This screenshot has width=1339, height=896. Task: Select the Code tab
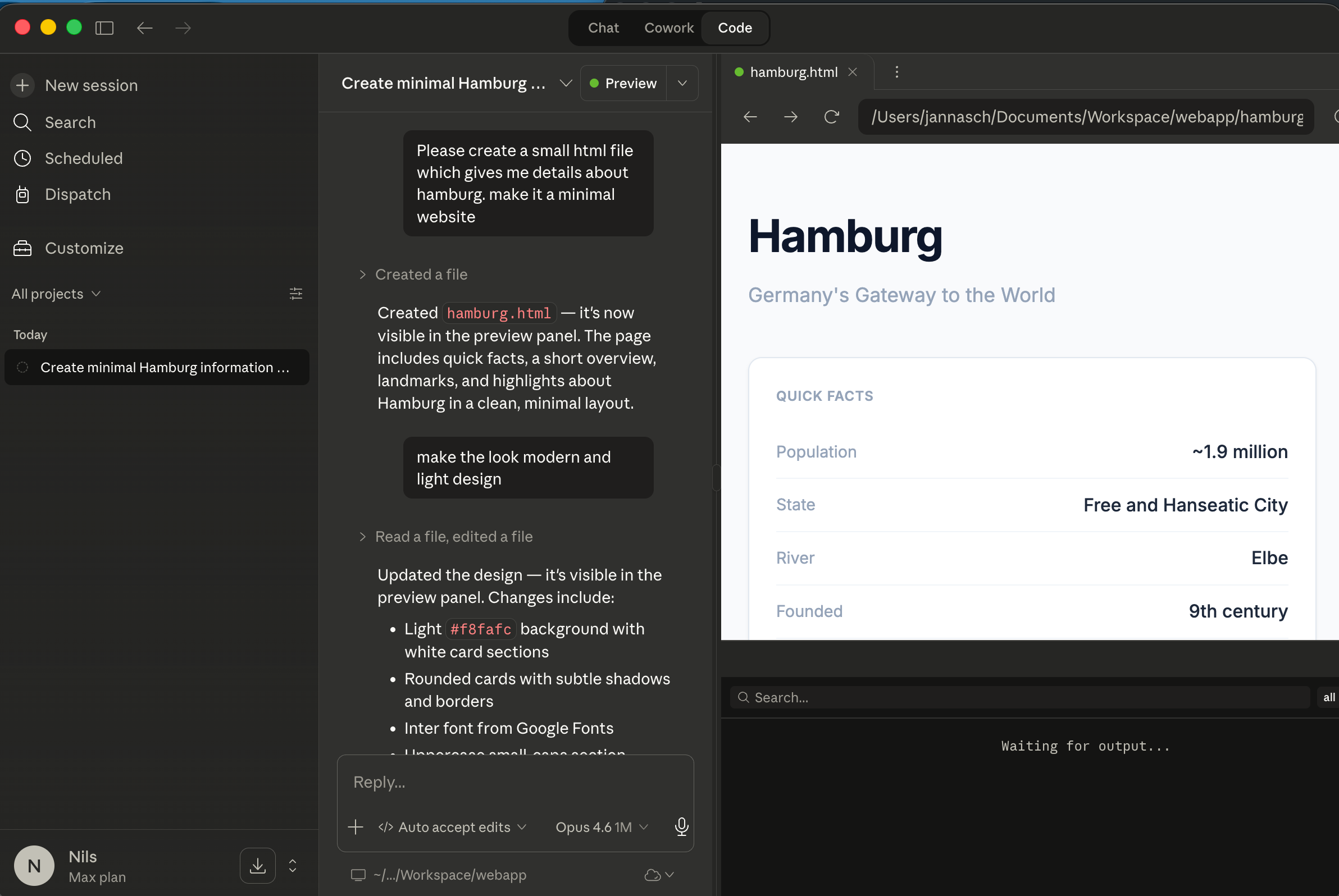pyautogui.click(x=735, y=28)
